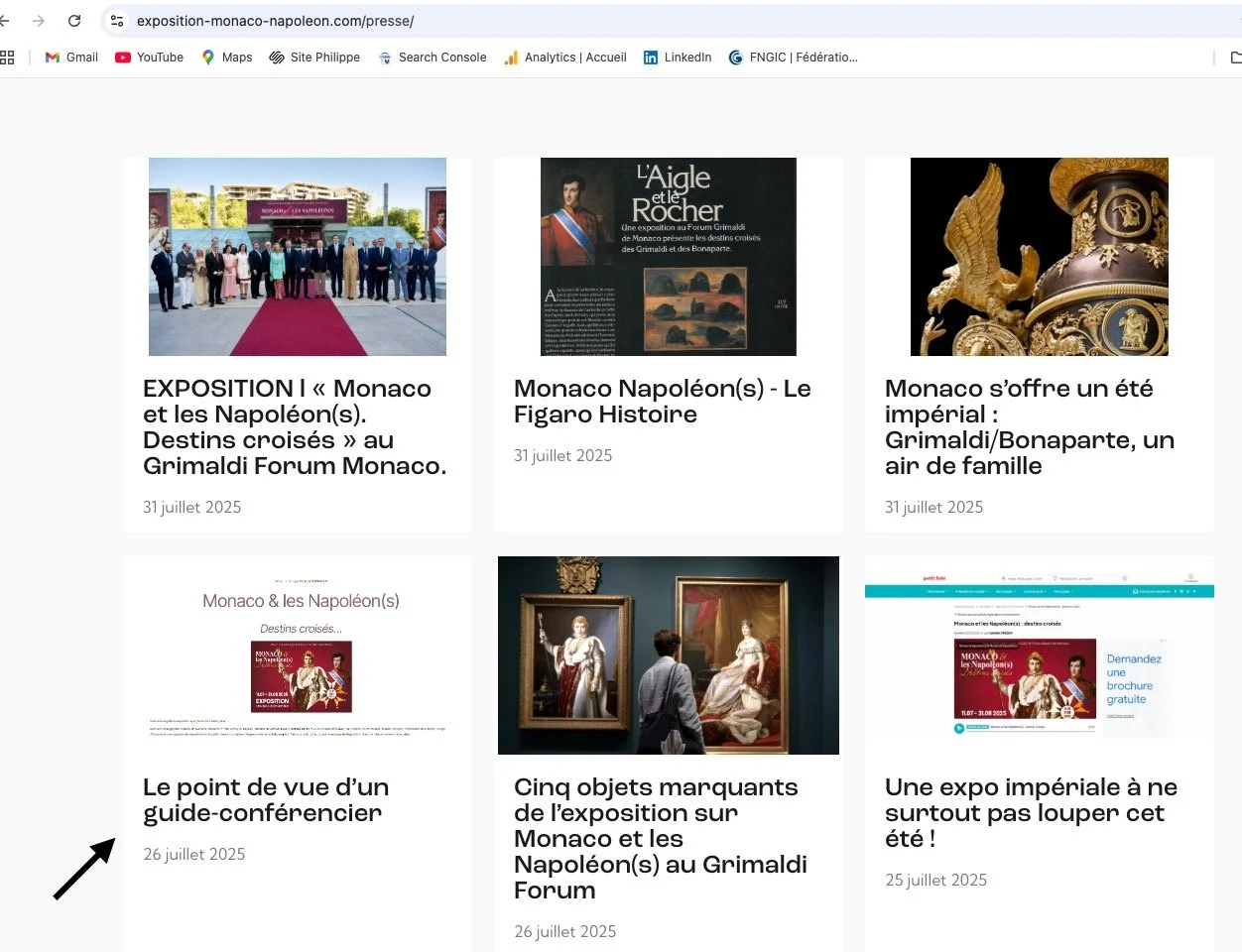Screen dimensions: 1242x952
Task: Open the all bookmarks folder icon
Action: click(1236, 58)
